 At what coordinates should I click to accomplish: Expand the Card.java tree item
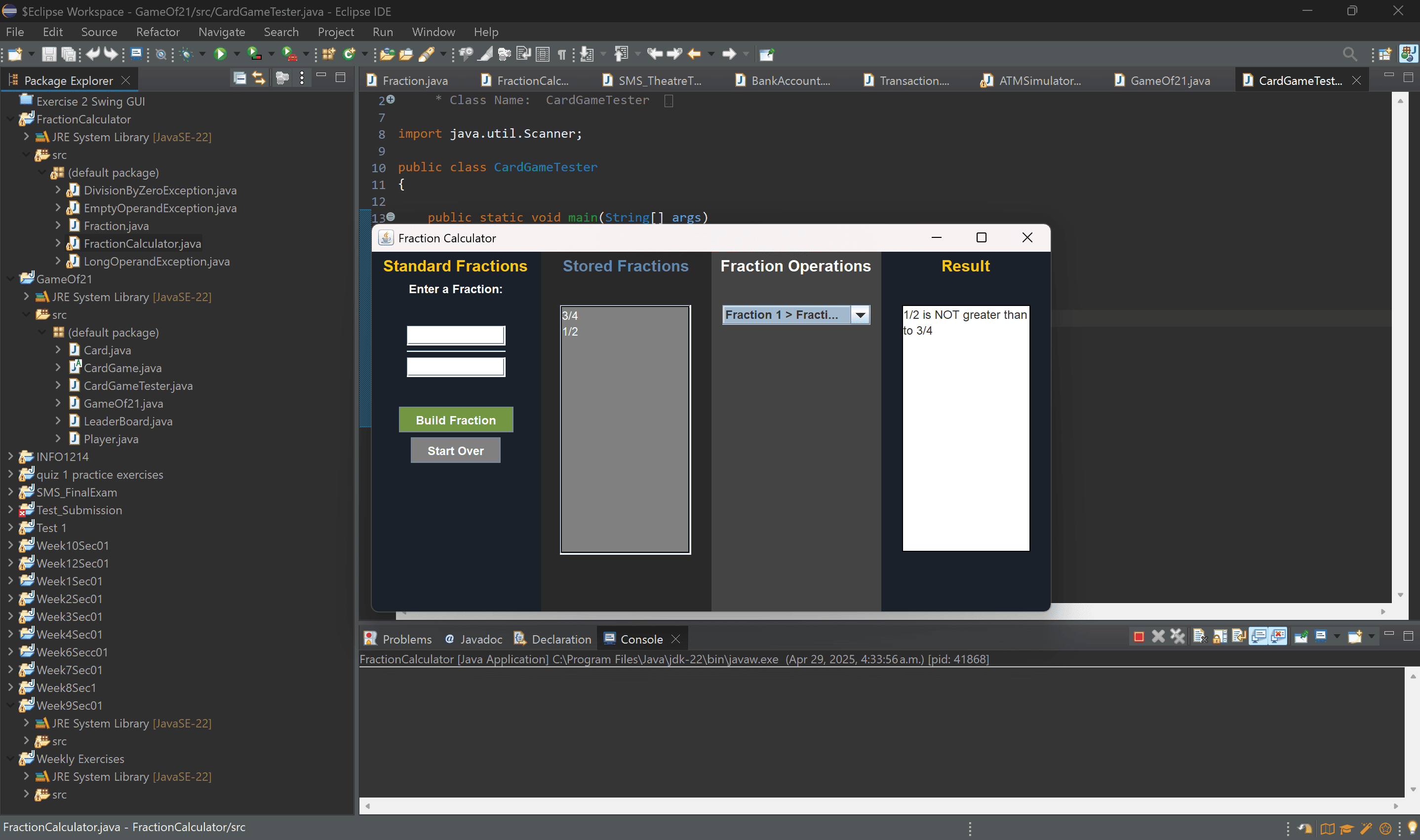[58, 350]
